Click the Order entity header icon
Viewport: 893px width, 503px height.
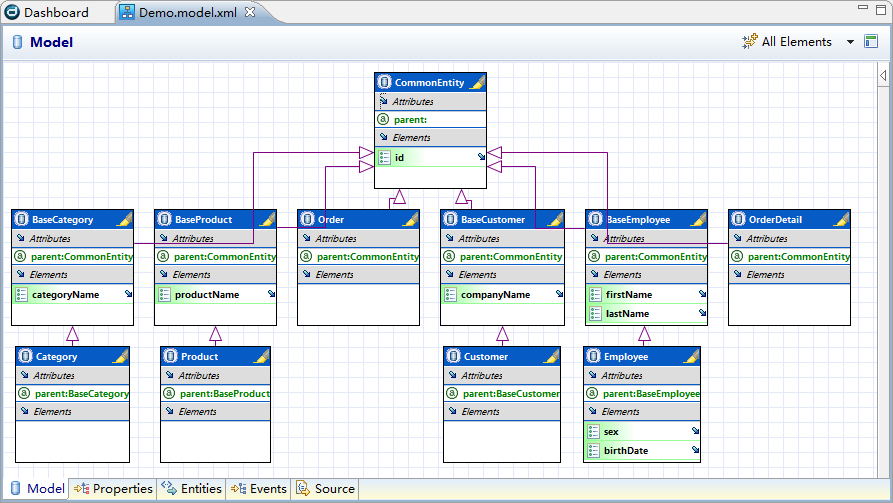307,219
